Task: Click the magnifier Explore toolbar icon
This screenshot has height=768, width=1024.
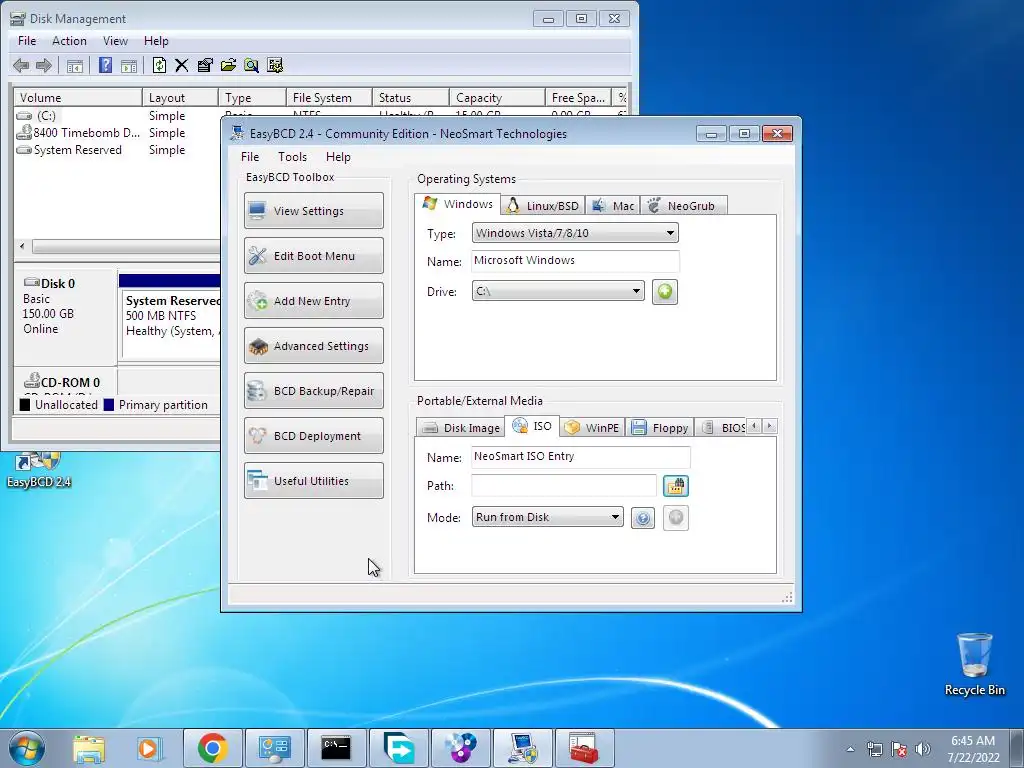Action: (x=251, y=65)
